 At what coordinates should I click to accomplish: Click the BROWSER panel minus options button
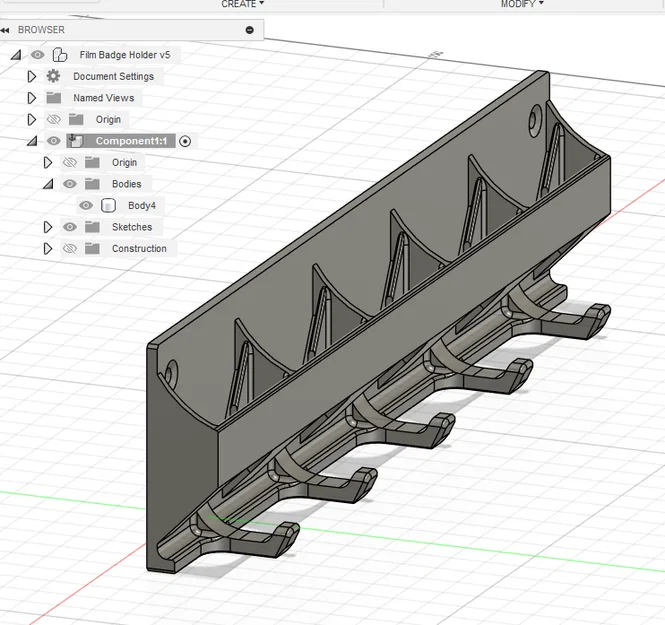[249, 30]
